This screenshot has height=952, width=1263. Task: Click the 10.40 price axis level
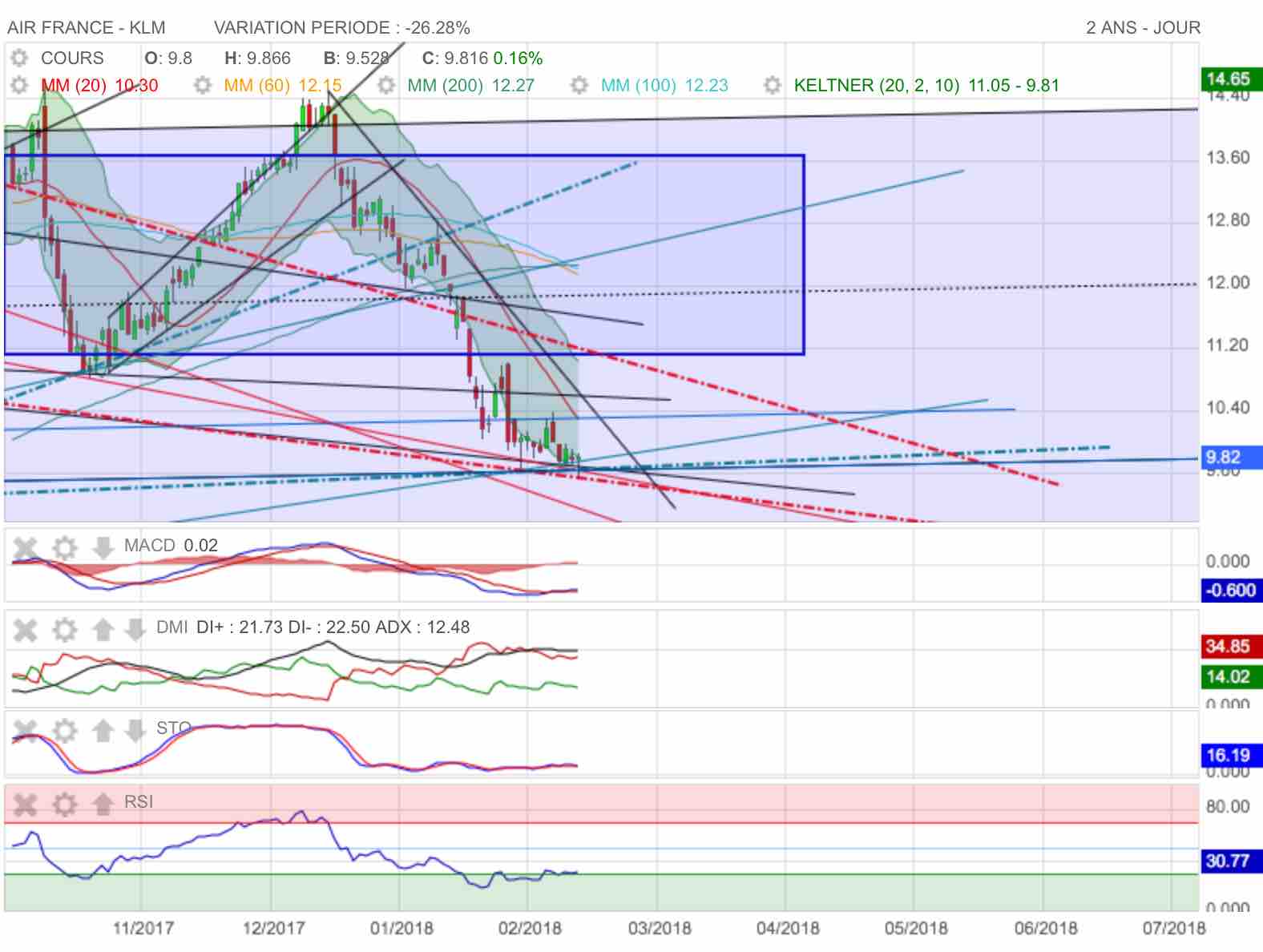click(x=1228, y=407)
